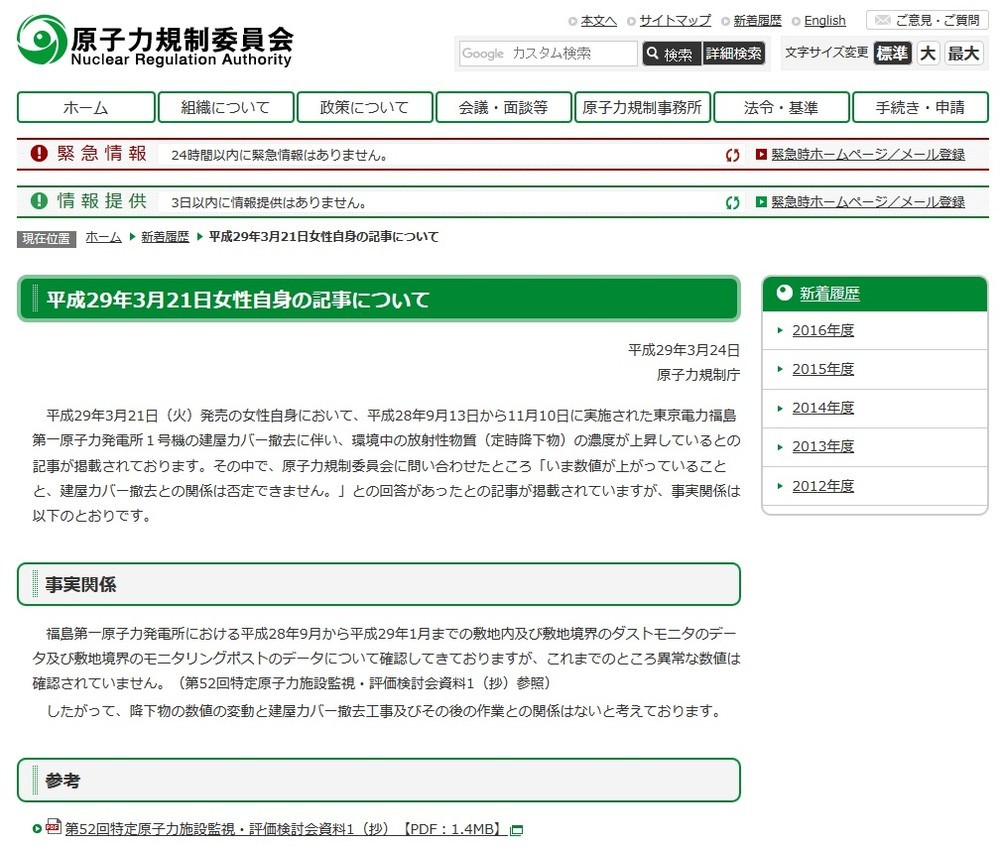Click the envelope icon in ご意見・ご質問
Image resolution: width=1000 pixels, height=847 pixels.
[x=884, y=19]
